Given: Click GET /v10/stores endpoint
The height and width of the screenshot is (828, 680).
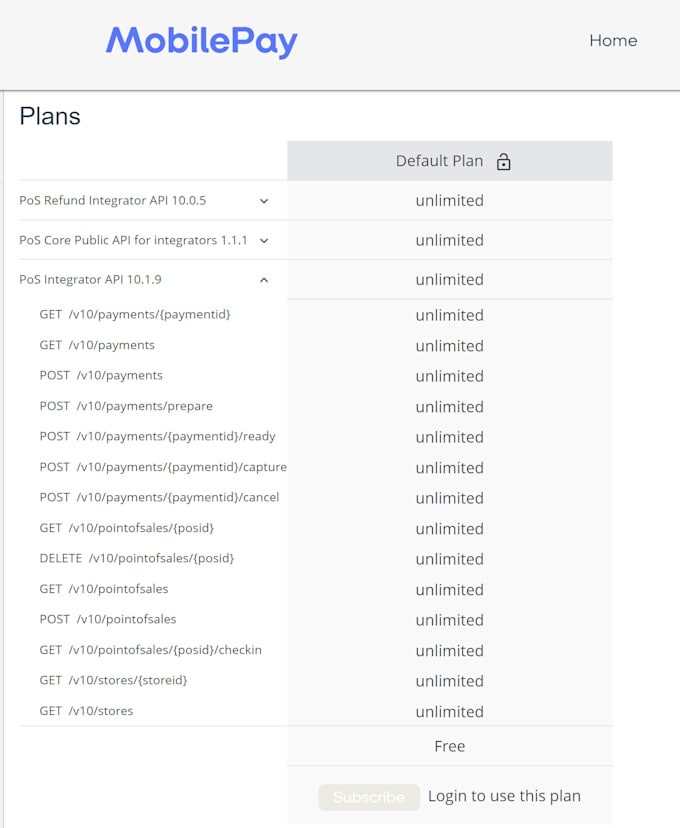Looking at the screenshot, I should tap(86, 711).
